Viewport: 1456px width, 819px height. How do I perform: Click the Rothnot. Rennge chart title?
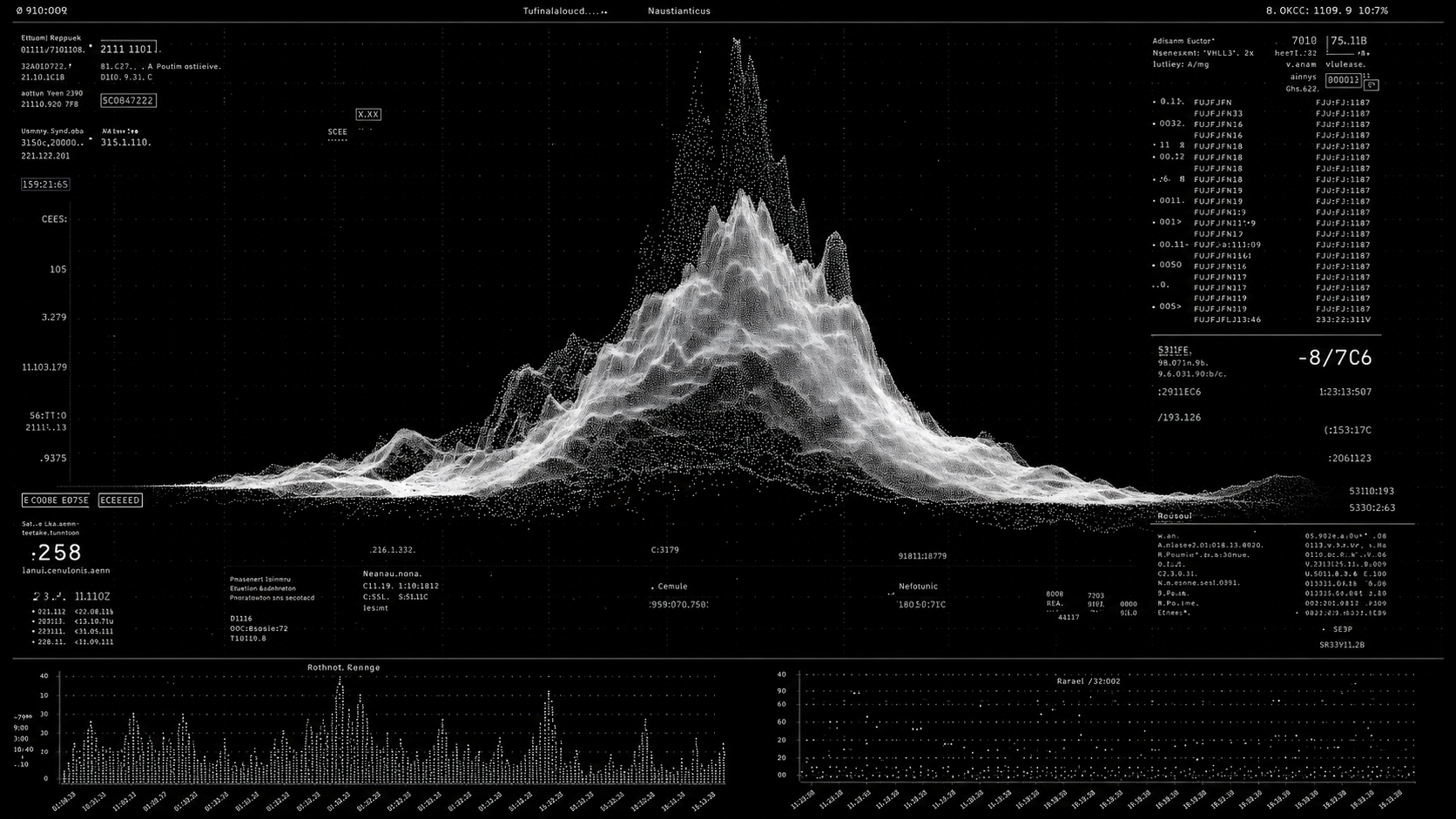point(343,668)
